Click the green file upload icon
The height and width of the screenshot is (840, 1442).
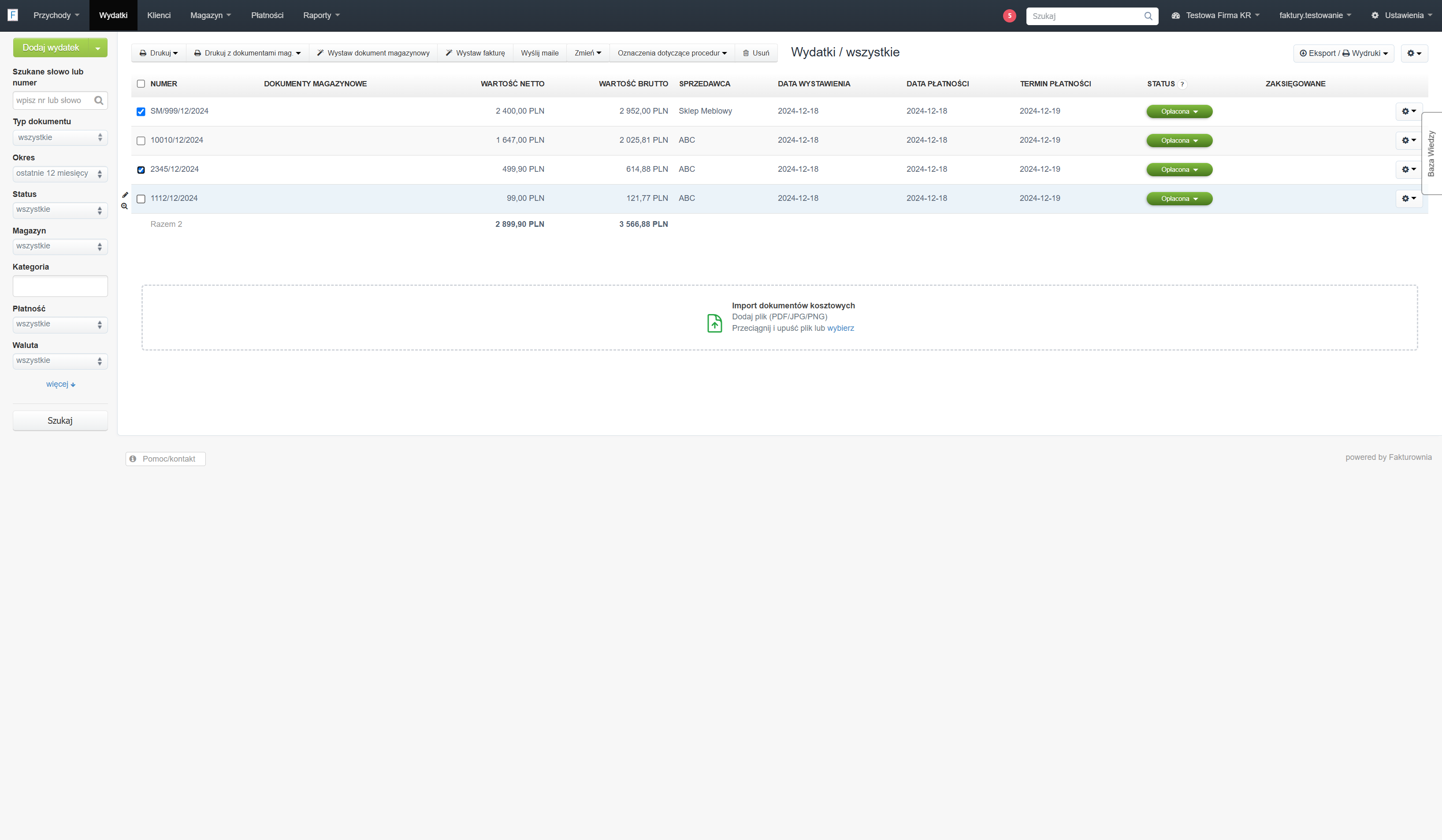pyautogui.click(x=715, y=323)
